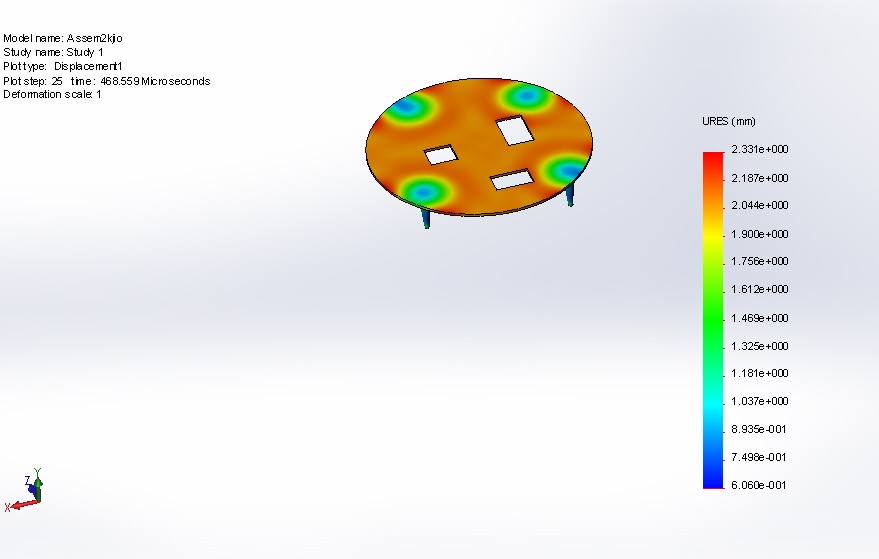Click the largest rectangular cutout in plate
This screenshot has height=559, width=879.
point(515,130)
